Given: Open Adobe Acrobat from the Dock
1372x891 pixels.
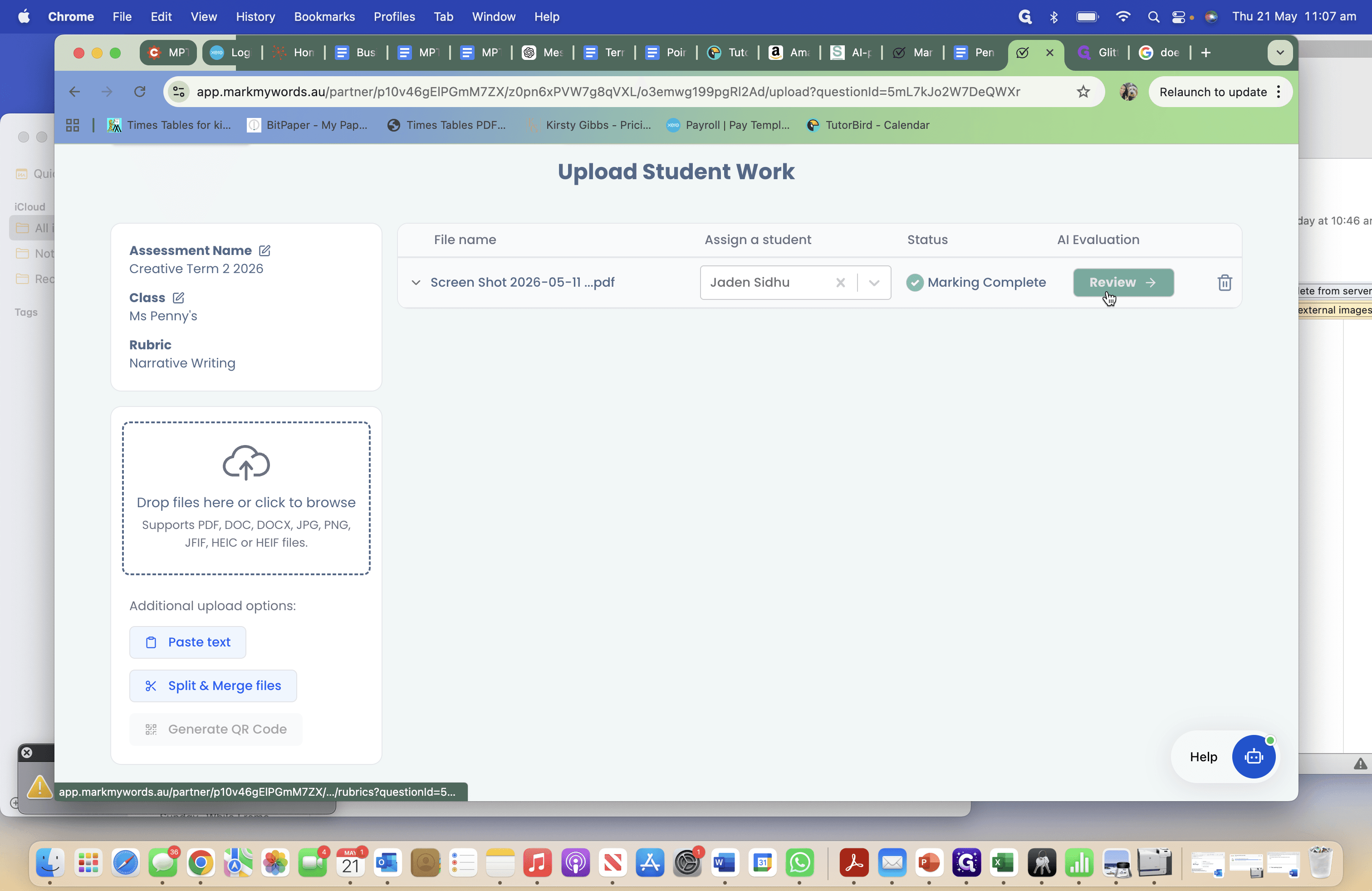Looking at the screenshot, I should 854,863.
